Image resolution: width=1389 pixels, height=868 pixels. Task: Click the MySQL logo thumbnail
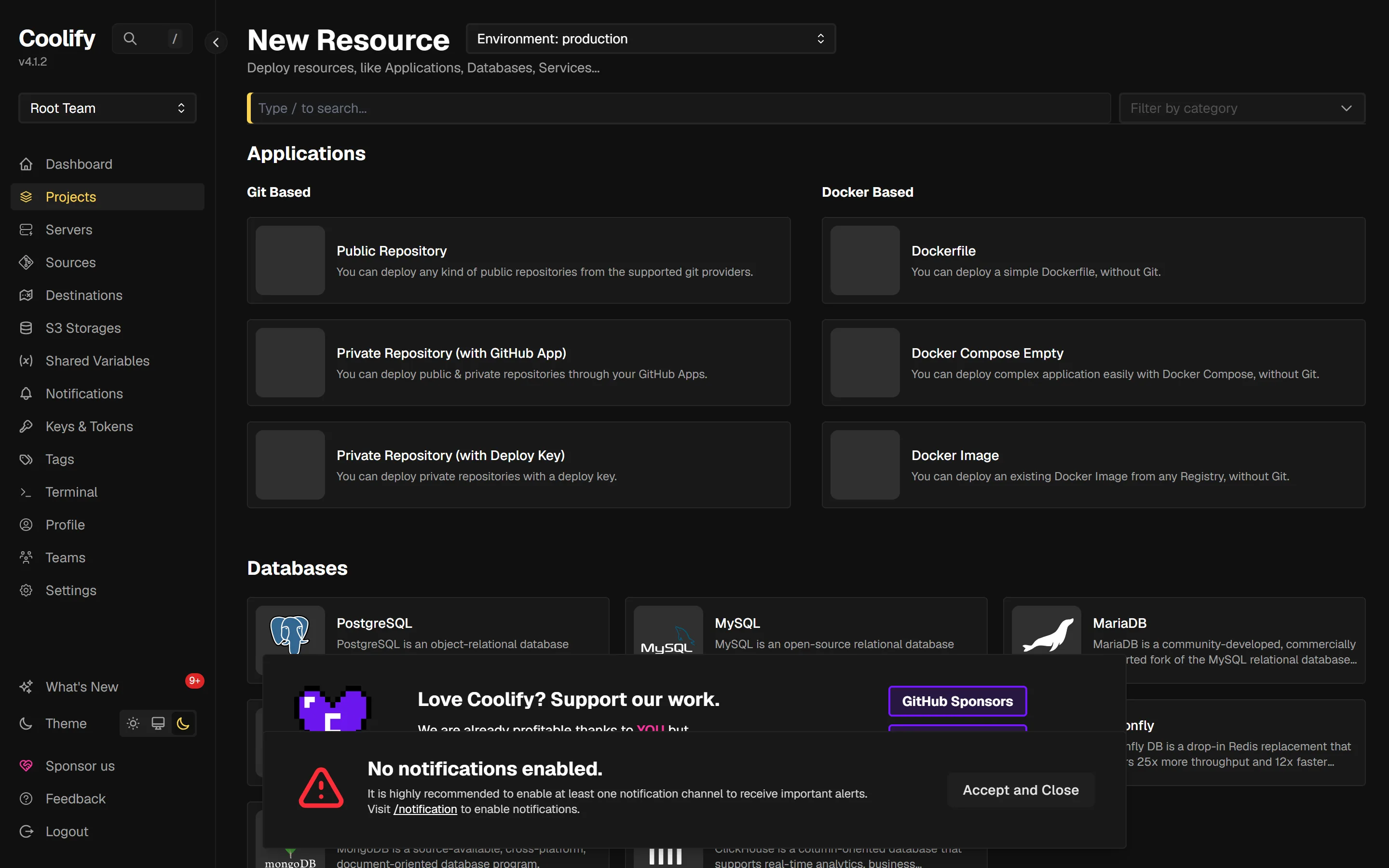pyautogui.click(x=667, y=639)
